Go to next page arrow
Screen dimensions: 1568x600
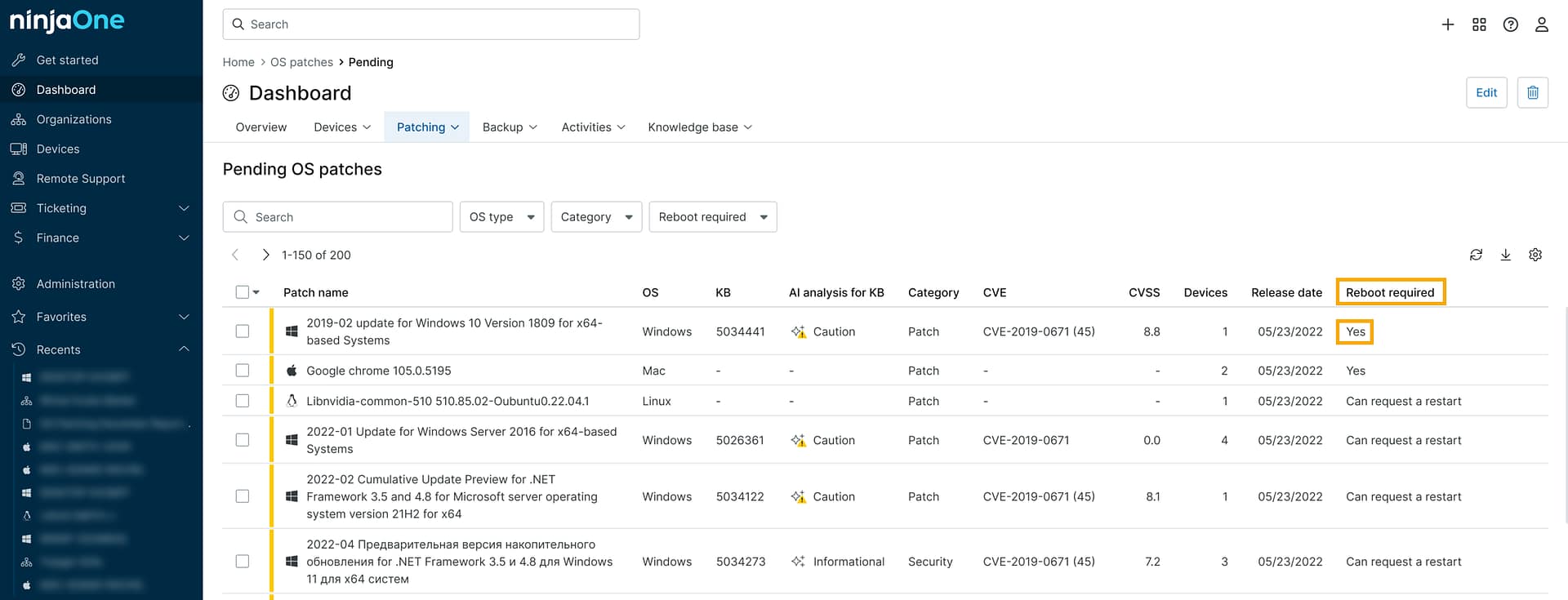coord(265,255)
